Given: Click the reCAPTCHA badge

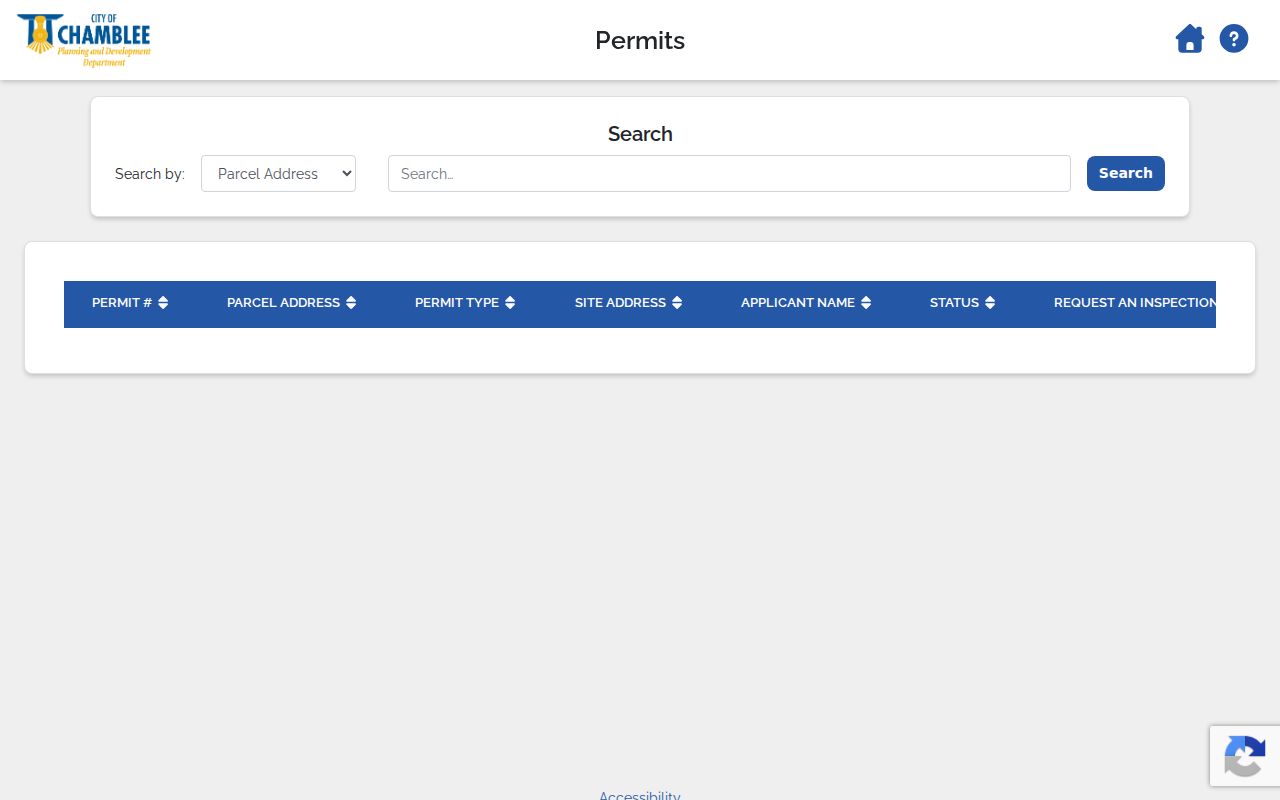Looking at the screenshot, I should (x=1245, y=756).
